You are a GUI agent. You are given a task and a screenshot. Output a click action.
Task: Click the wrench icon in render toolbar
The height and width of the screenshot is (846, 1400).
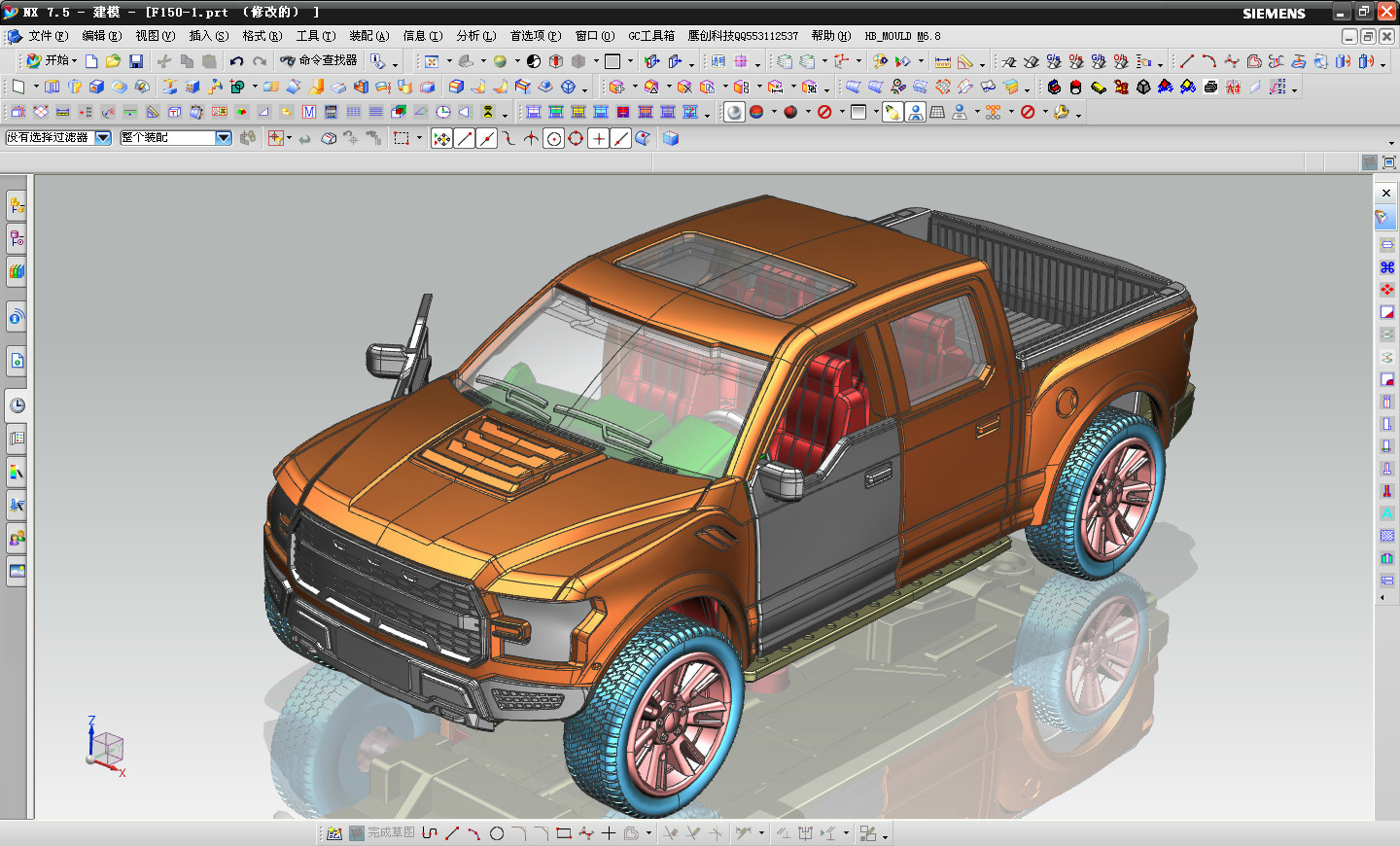(x=1062, y=112)
